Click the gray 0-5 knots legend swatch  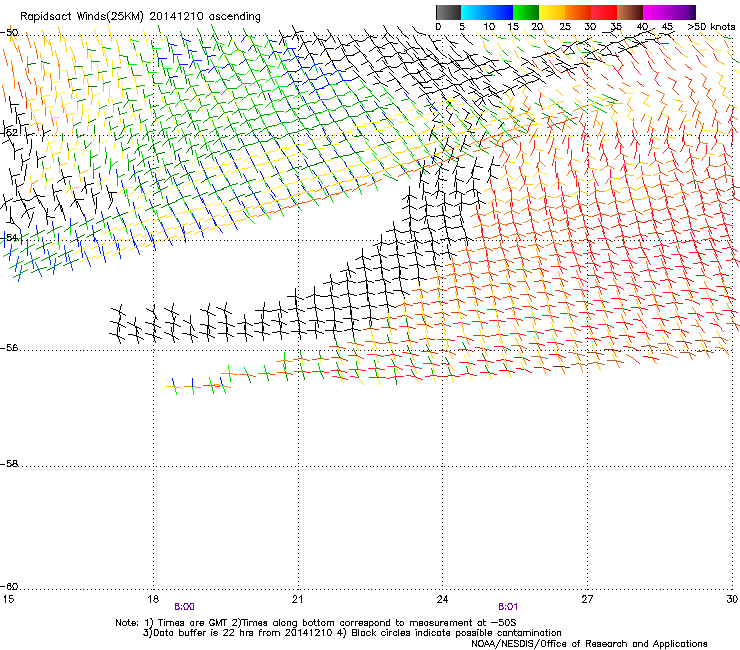[448, 12]
